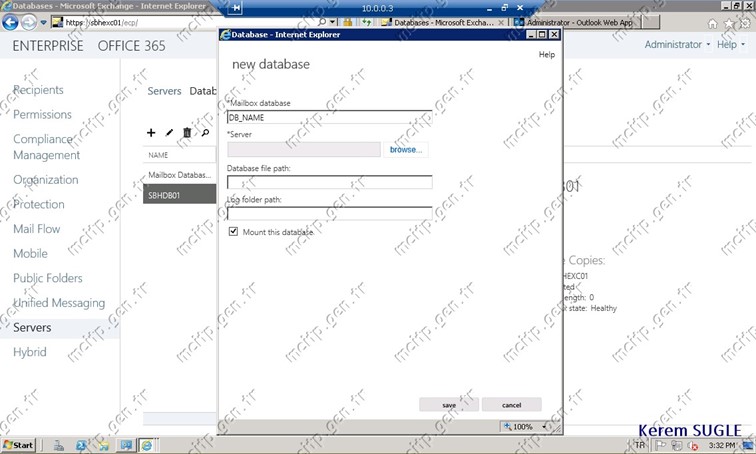Open Mail Flow in the left navigation
This screenshot has height=454, width=756.
coord(37,229)
